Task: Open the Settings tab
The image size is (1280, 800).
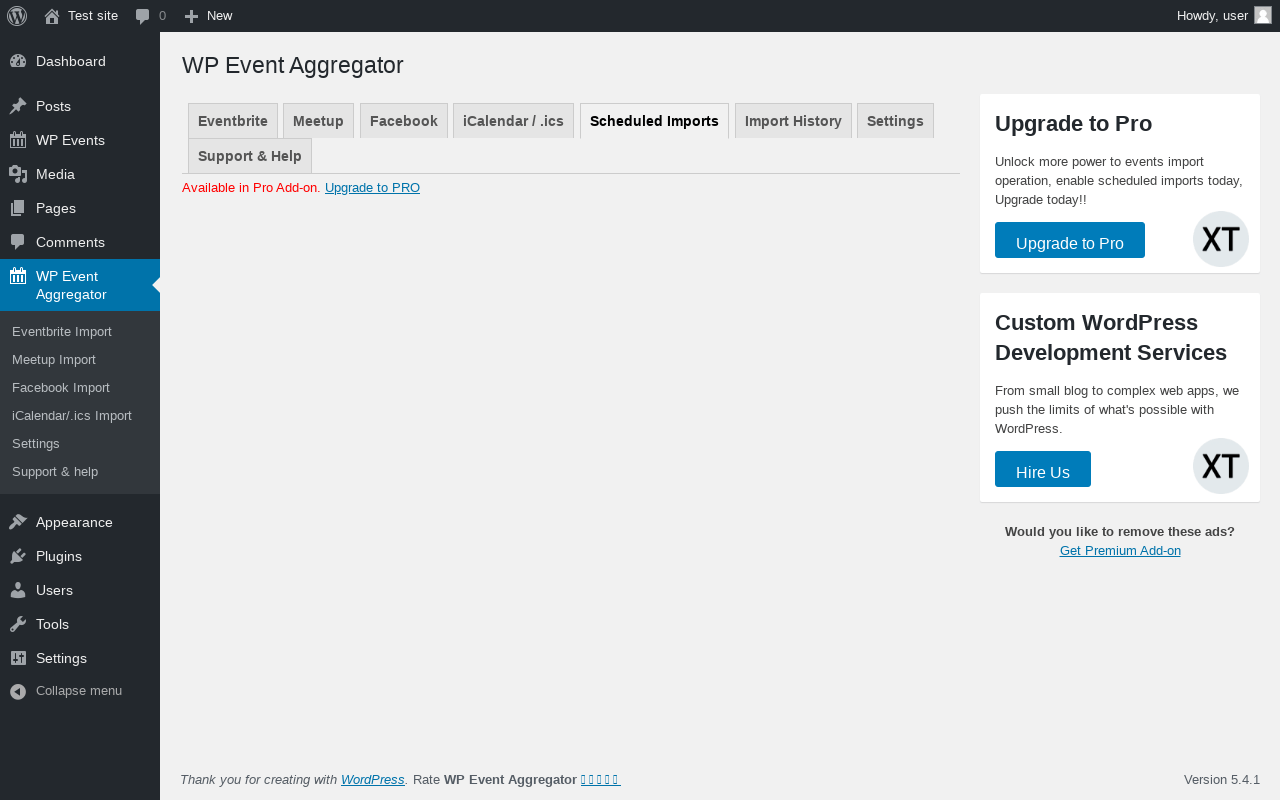Action: [x=895, y=121]
